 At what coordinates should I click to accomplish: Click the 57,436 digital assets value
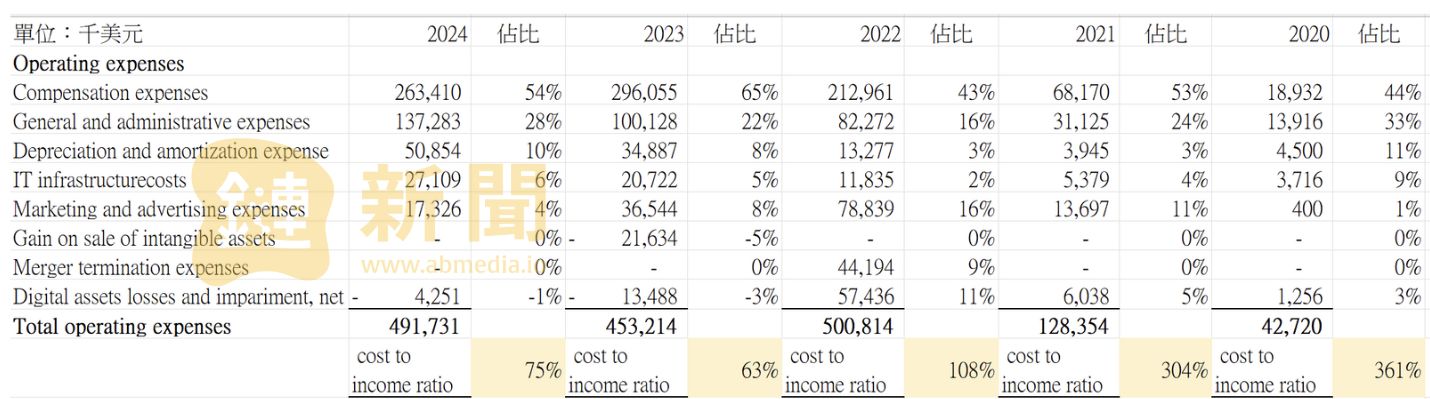867,298
